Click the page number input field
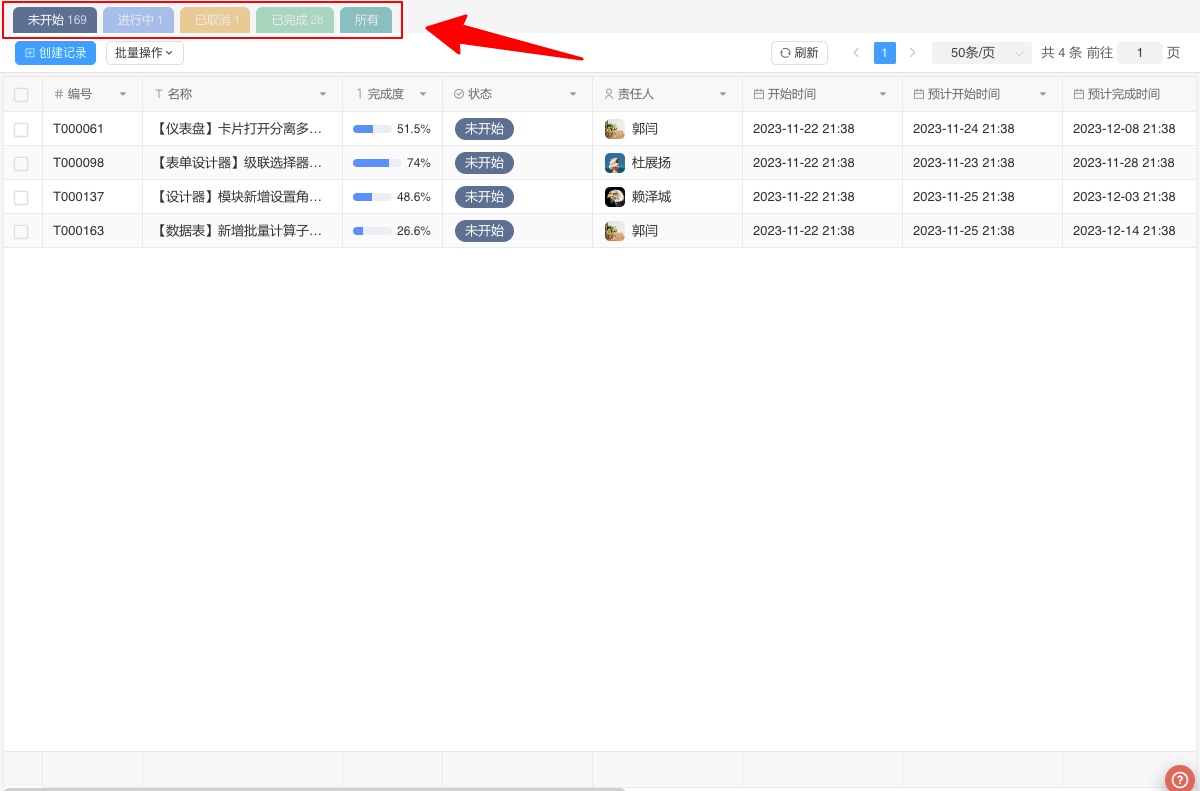 coord(1139,53)
